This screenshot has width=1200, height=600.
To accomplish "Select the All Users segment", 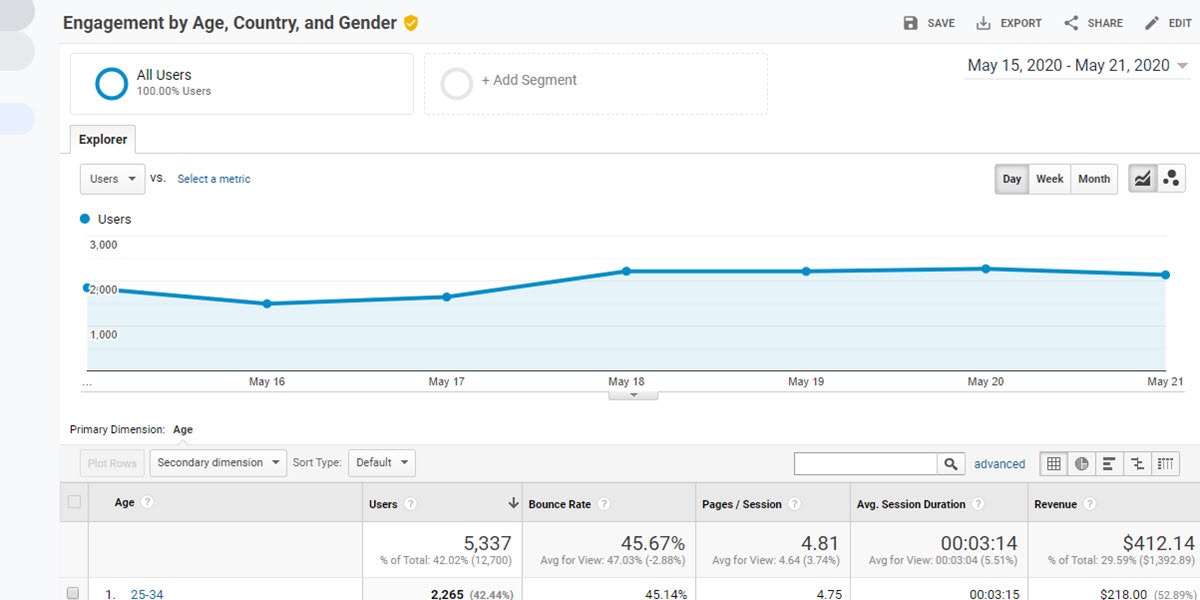I will (x=241, y=83).
